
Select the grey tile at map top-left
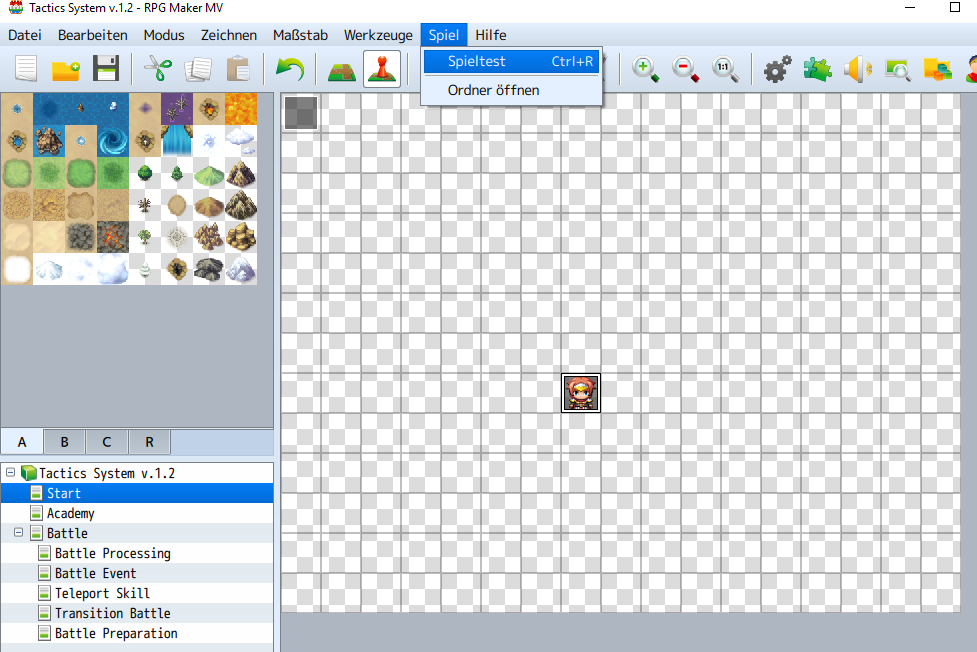click(301, 113)
